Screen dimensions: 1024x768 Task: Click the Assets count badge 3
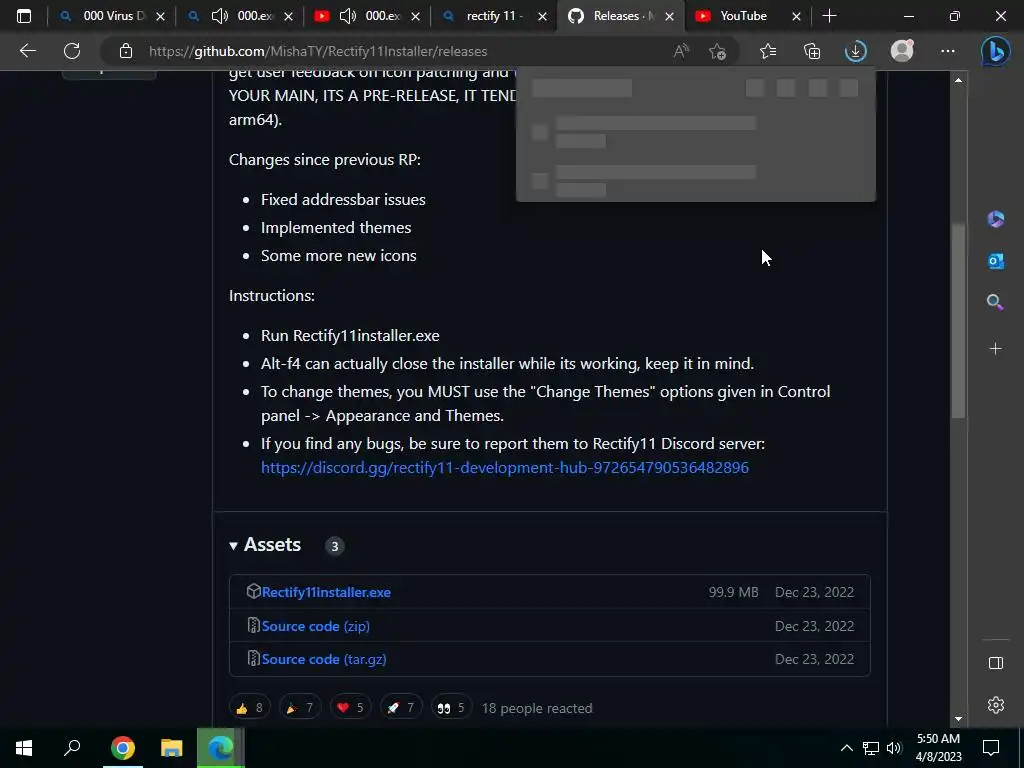pos(334,546)
